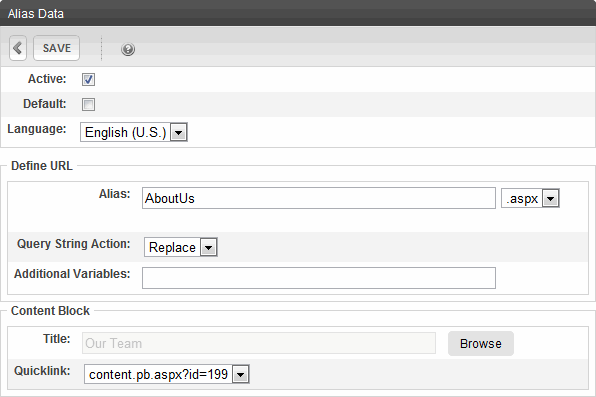
Task: Click the Content Block section heading
Action: 50,311
